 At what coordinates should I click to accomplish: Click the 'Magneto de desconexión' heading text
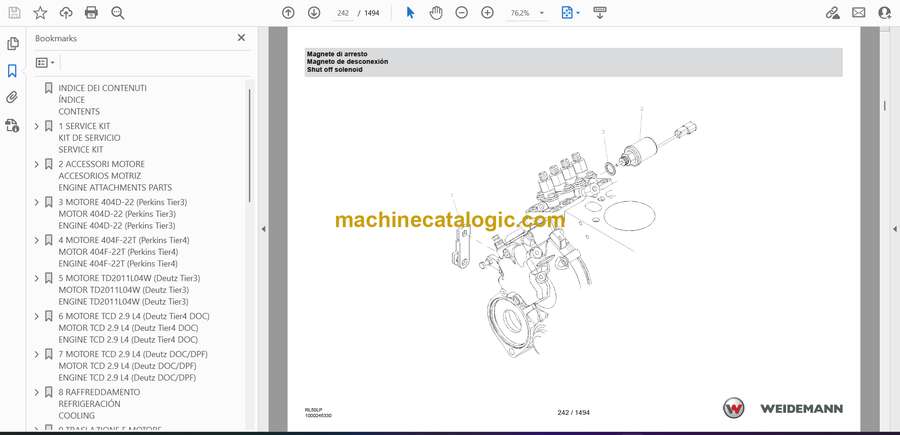click(x=347, y=61)
